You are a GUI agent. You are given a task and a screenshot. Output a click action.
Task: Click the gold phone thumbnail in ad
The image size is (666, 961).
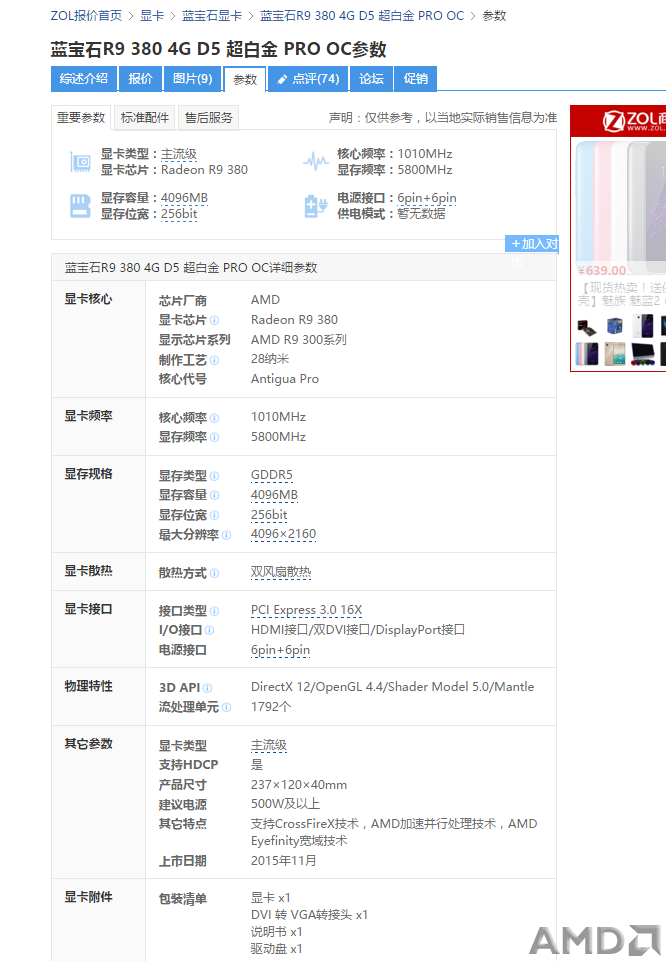615,354
